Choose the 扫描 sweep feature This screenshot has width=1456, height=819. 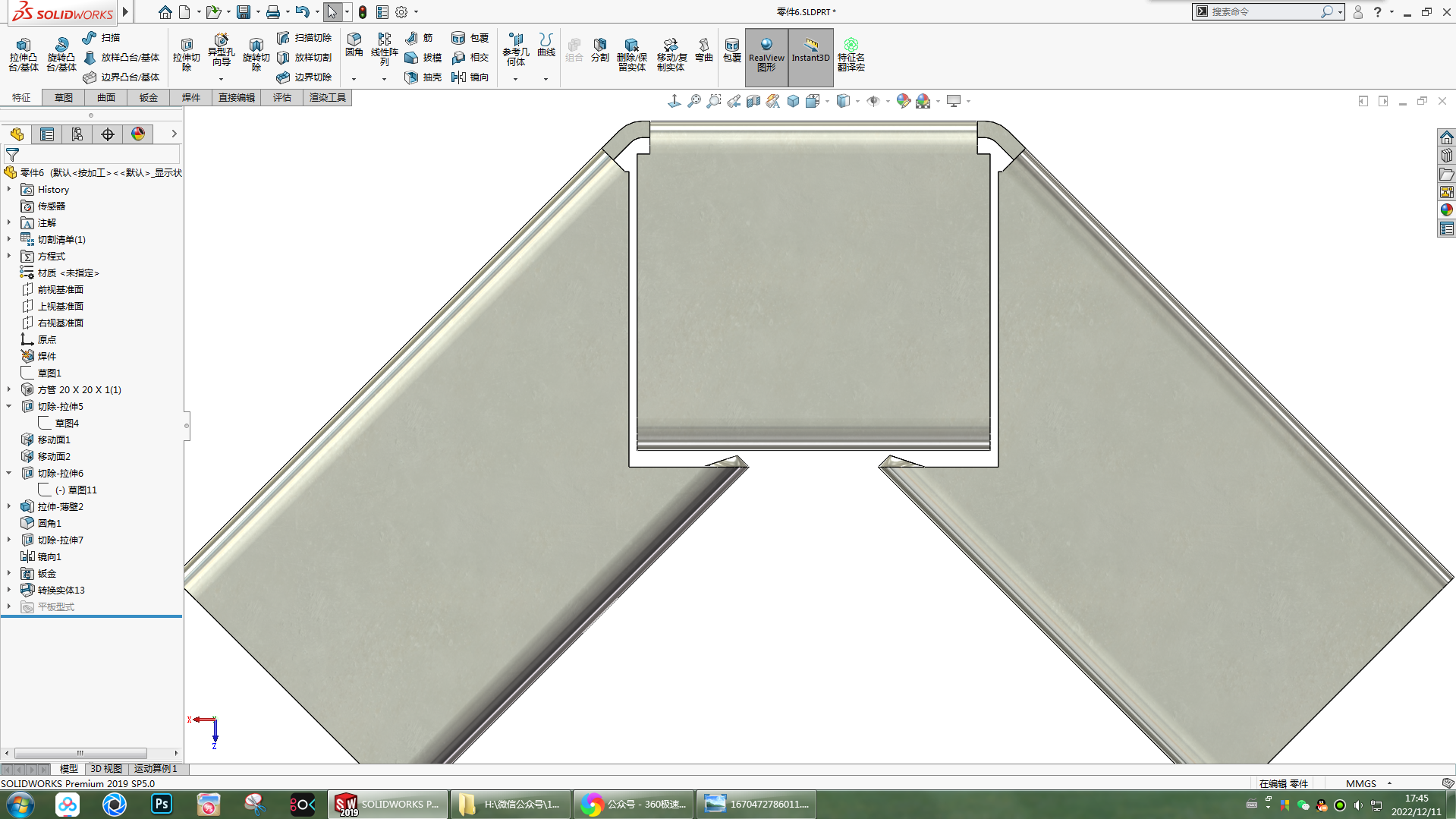pyautogui.click(x=102, y=37)
